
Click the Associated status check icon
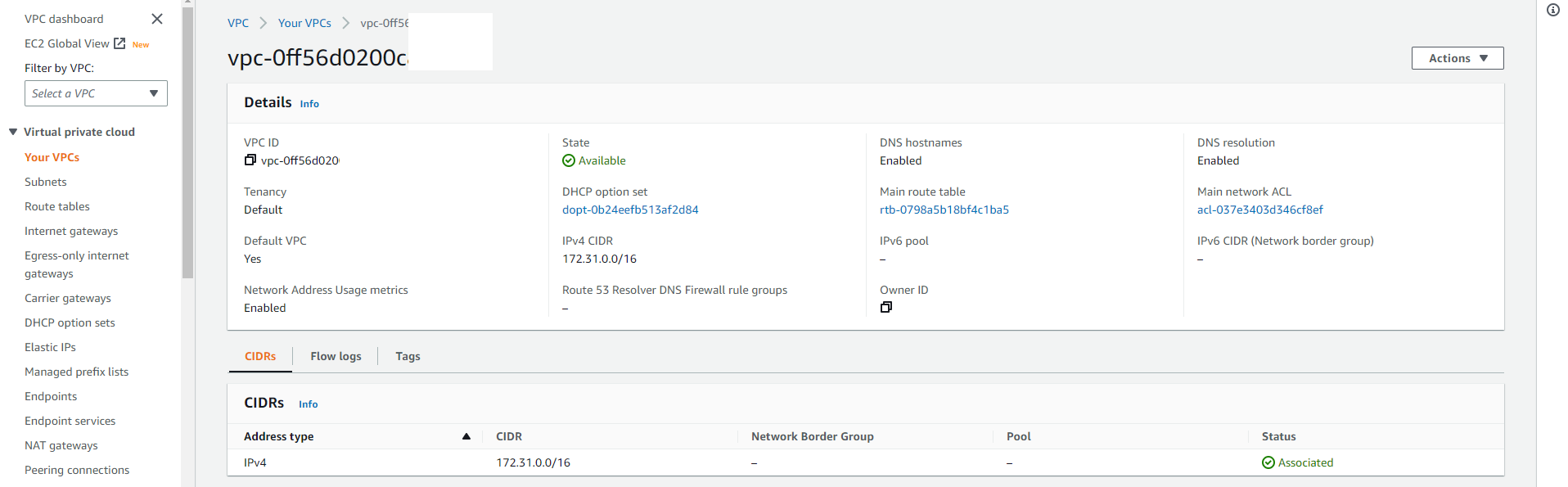tap(1268, 462)
